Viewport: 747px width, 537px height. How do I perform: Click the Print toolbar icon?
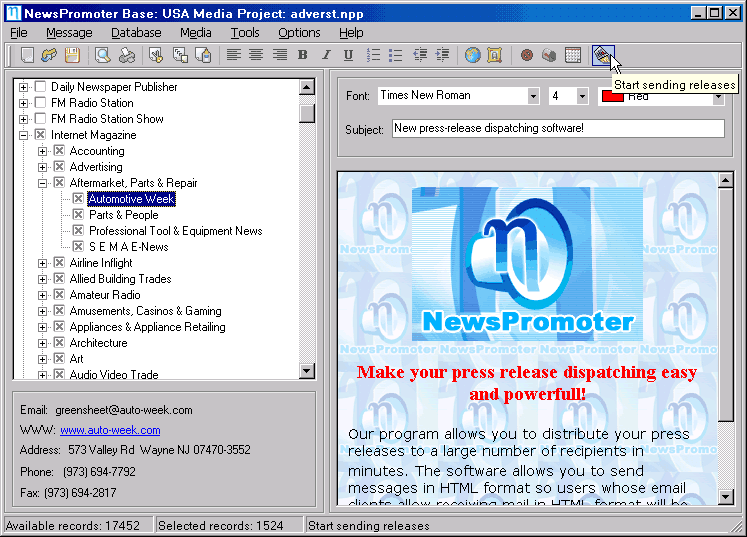(x=126, y=55)
